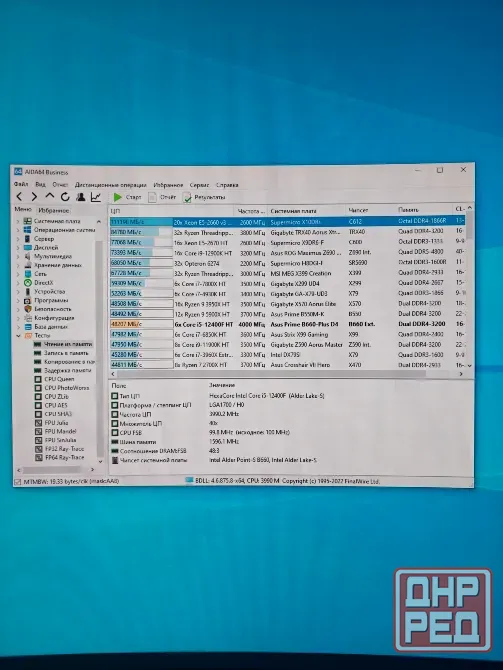Open the Сервис menu
The height and width of the screenshot is (670, 503).
click(x=199, y=185)
